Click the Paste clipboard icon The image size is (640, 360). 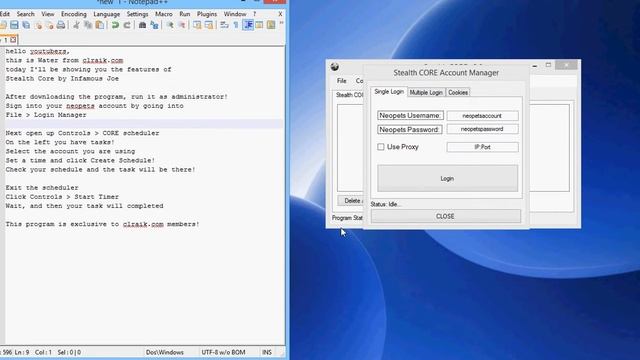pos(100,25)
